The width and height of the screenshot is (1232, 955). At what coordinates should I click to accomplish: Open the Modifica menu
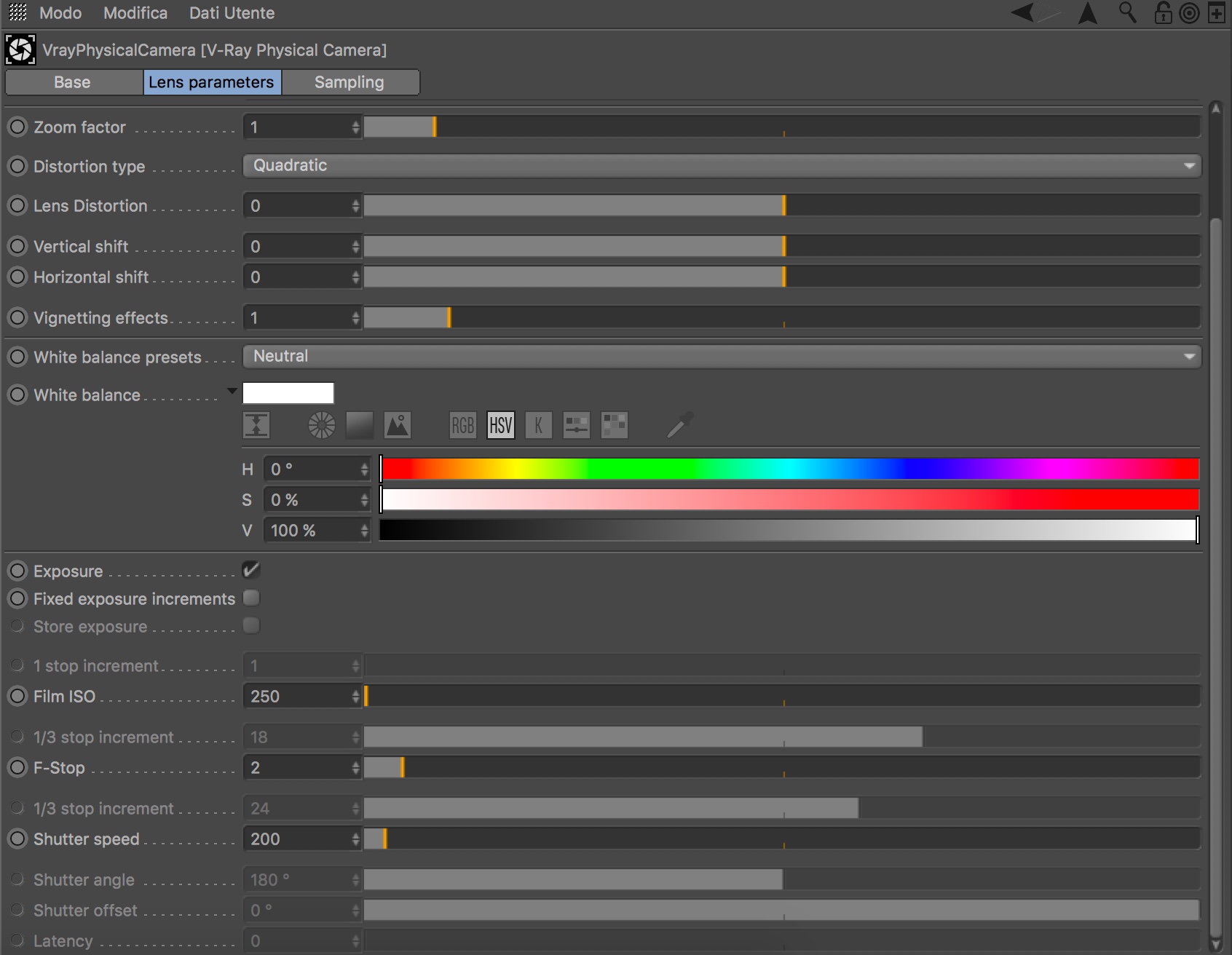pos(135,13)
